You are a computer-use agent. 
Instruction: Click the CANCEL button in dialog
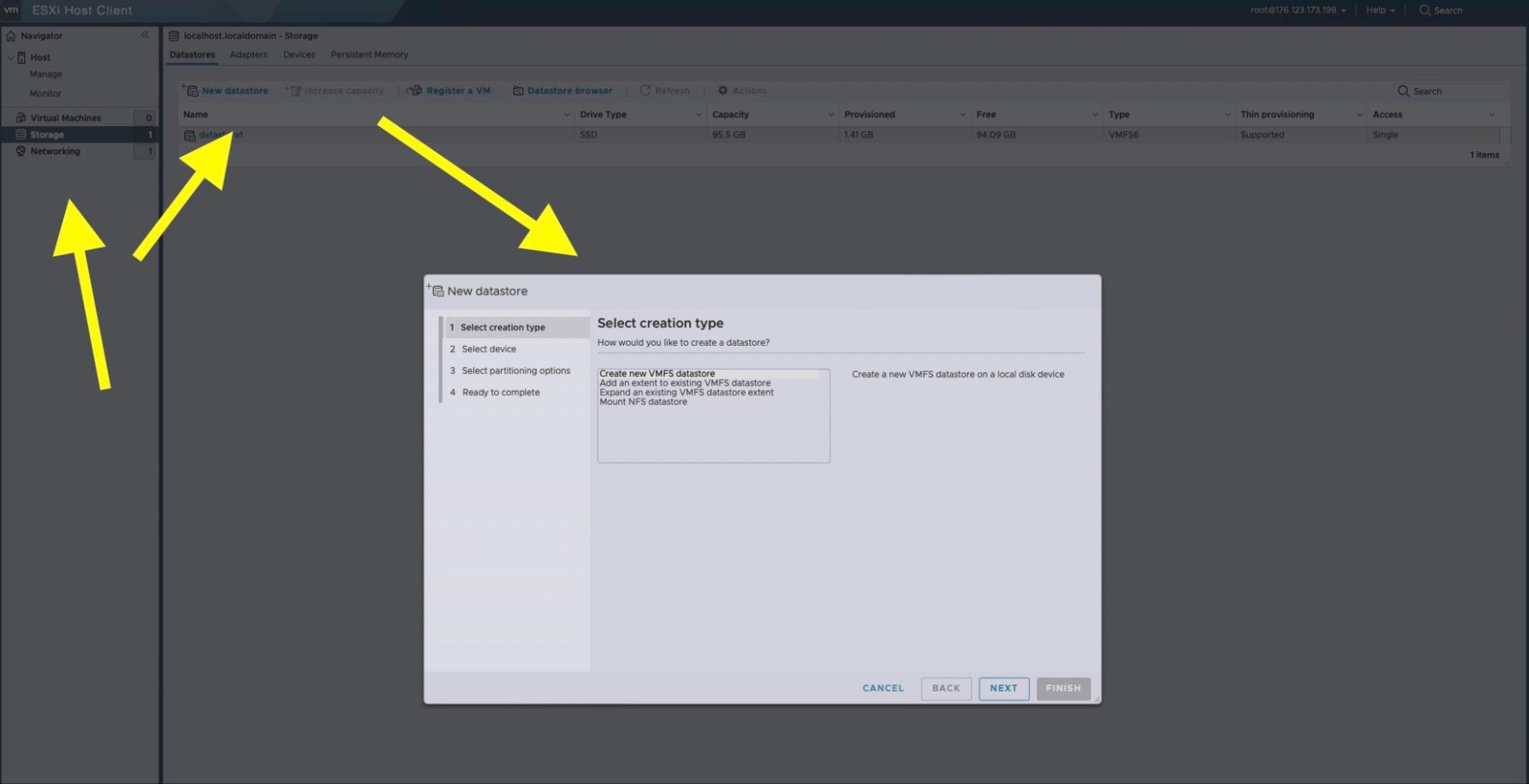coord(883,688)
